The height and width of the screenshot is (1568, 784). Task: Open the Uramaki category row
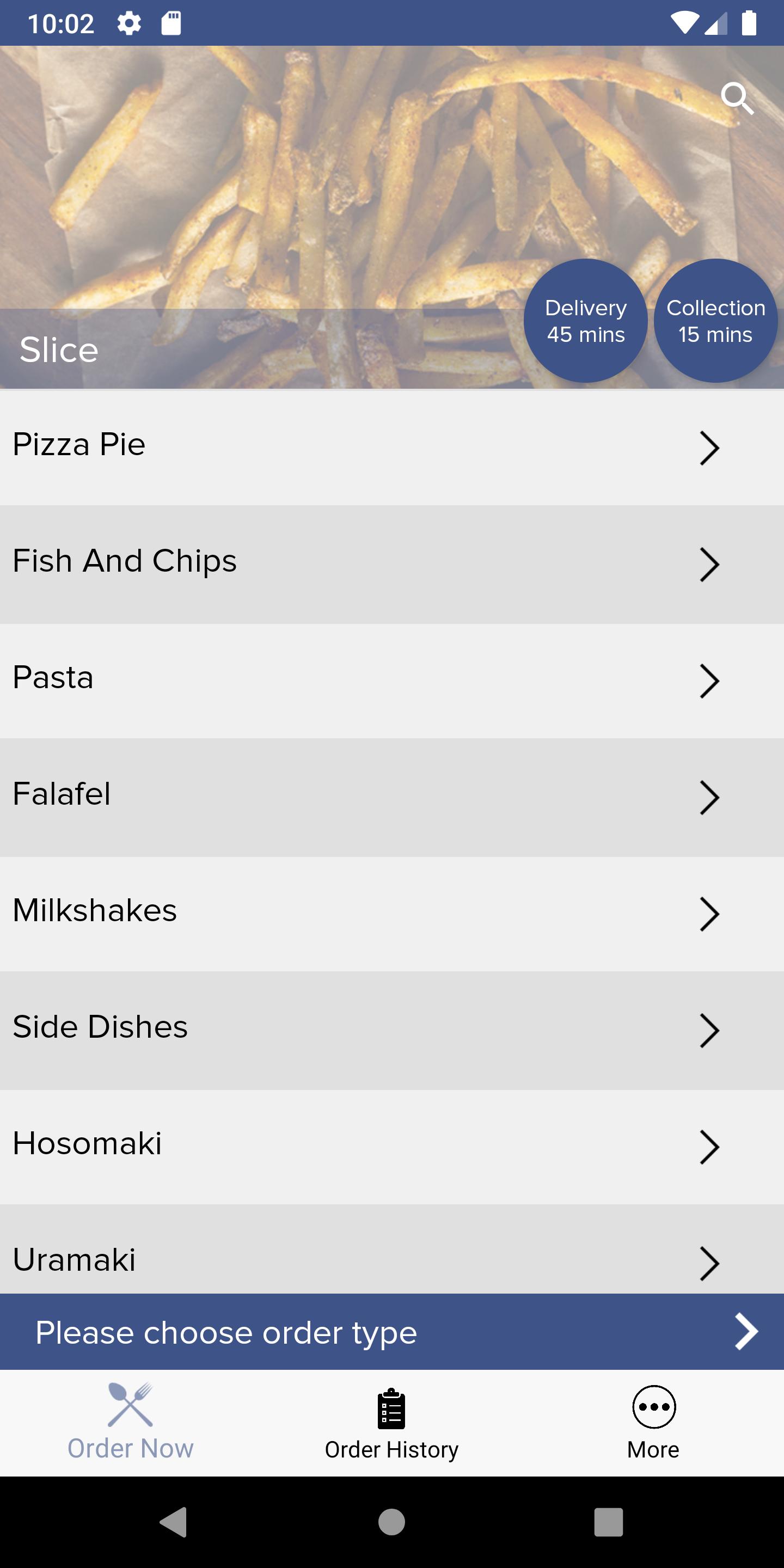pyautogui.click(x=392, y=1250)
